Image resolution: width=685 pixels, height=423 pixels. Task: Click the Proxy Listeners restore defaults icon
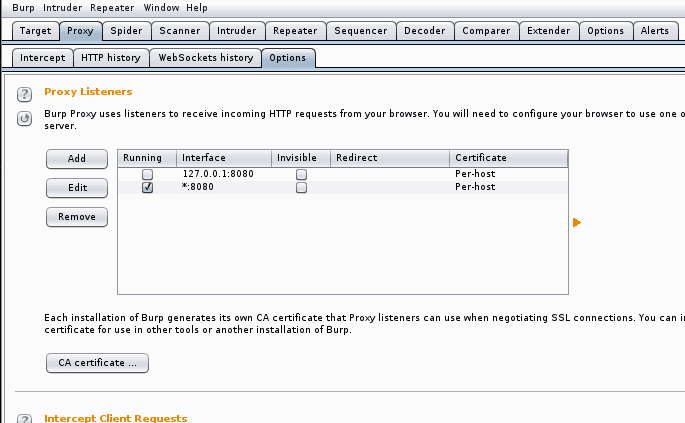pos(24,118)
